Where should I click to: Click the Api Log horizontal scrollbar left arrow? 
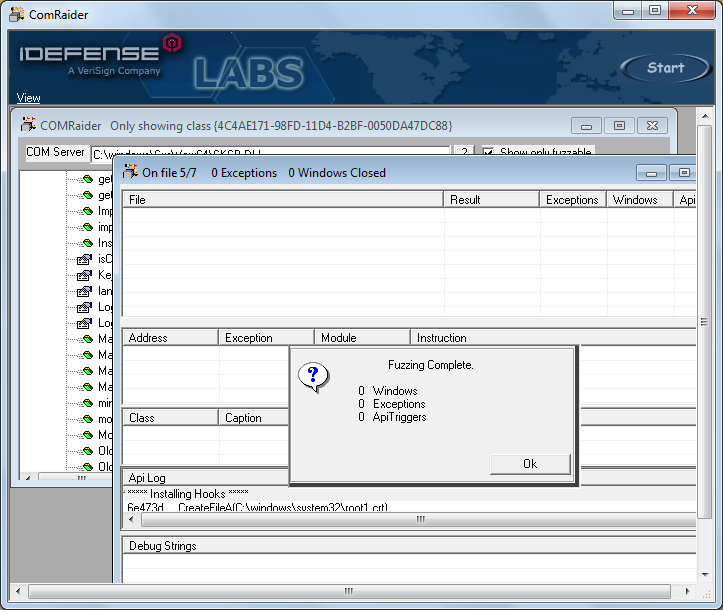132,520
